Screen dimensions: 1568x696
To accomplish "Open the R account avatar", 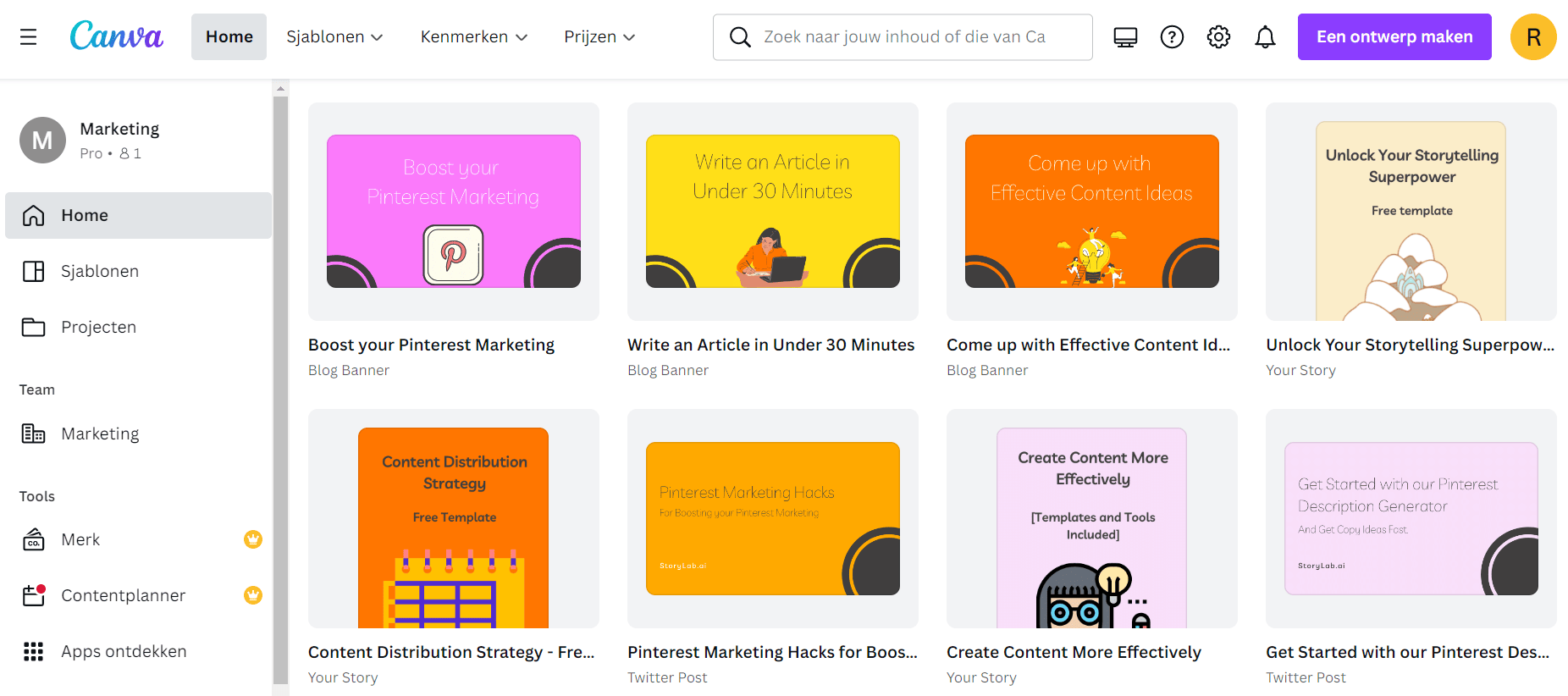I will tap(1532, 37).
